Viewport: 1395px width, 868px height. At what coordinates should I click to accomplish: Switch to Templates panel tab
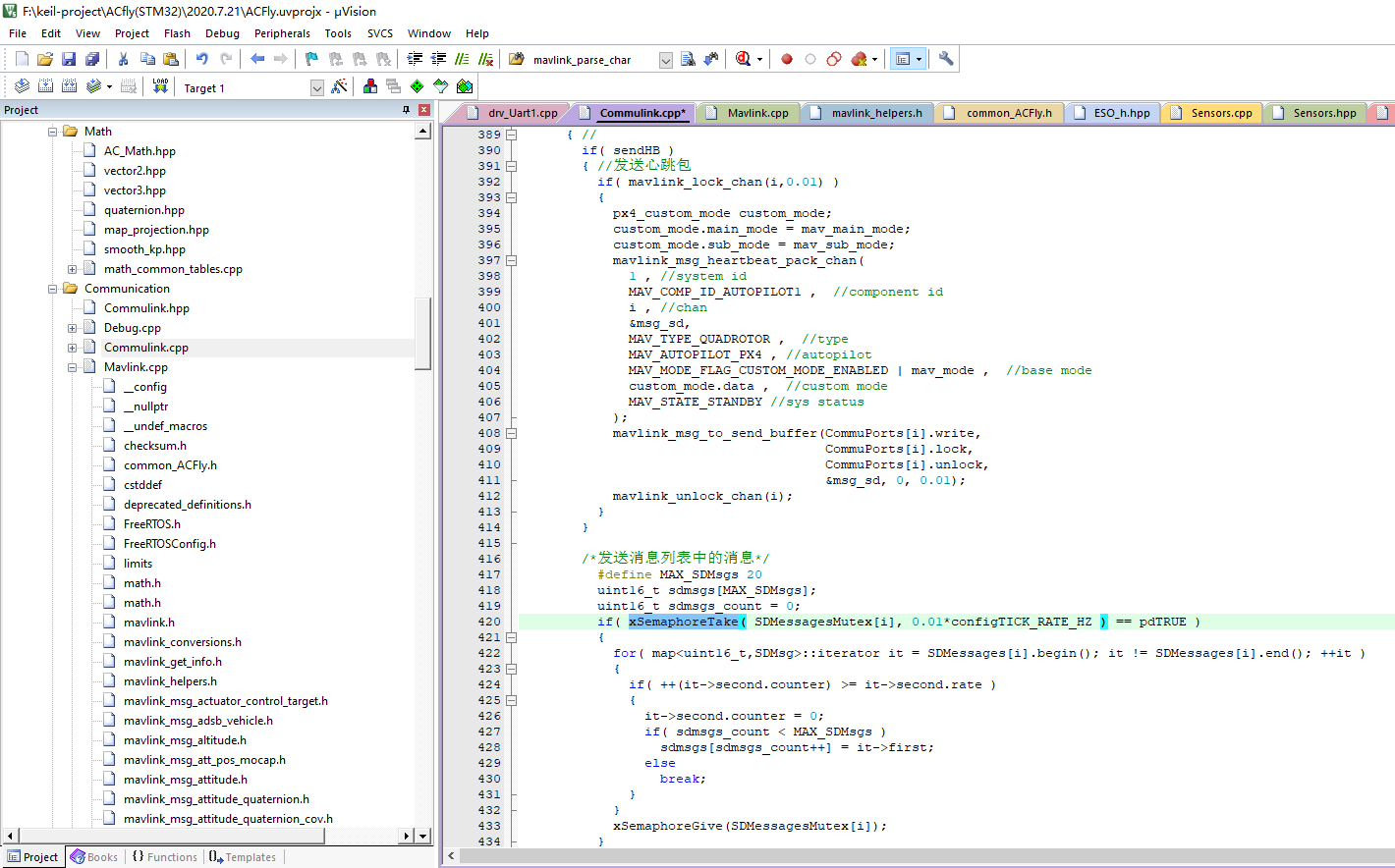pyautogui.click(x=243, y=857)
